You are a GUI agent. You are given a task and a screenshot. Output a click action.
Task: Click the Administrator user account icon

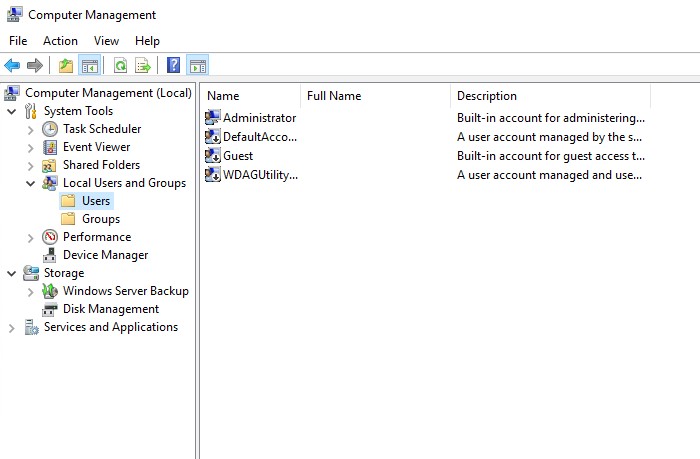click(212, 117)
